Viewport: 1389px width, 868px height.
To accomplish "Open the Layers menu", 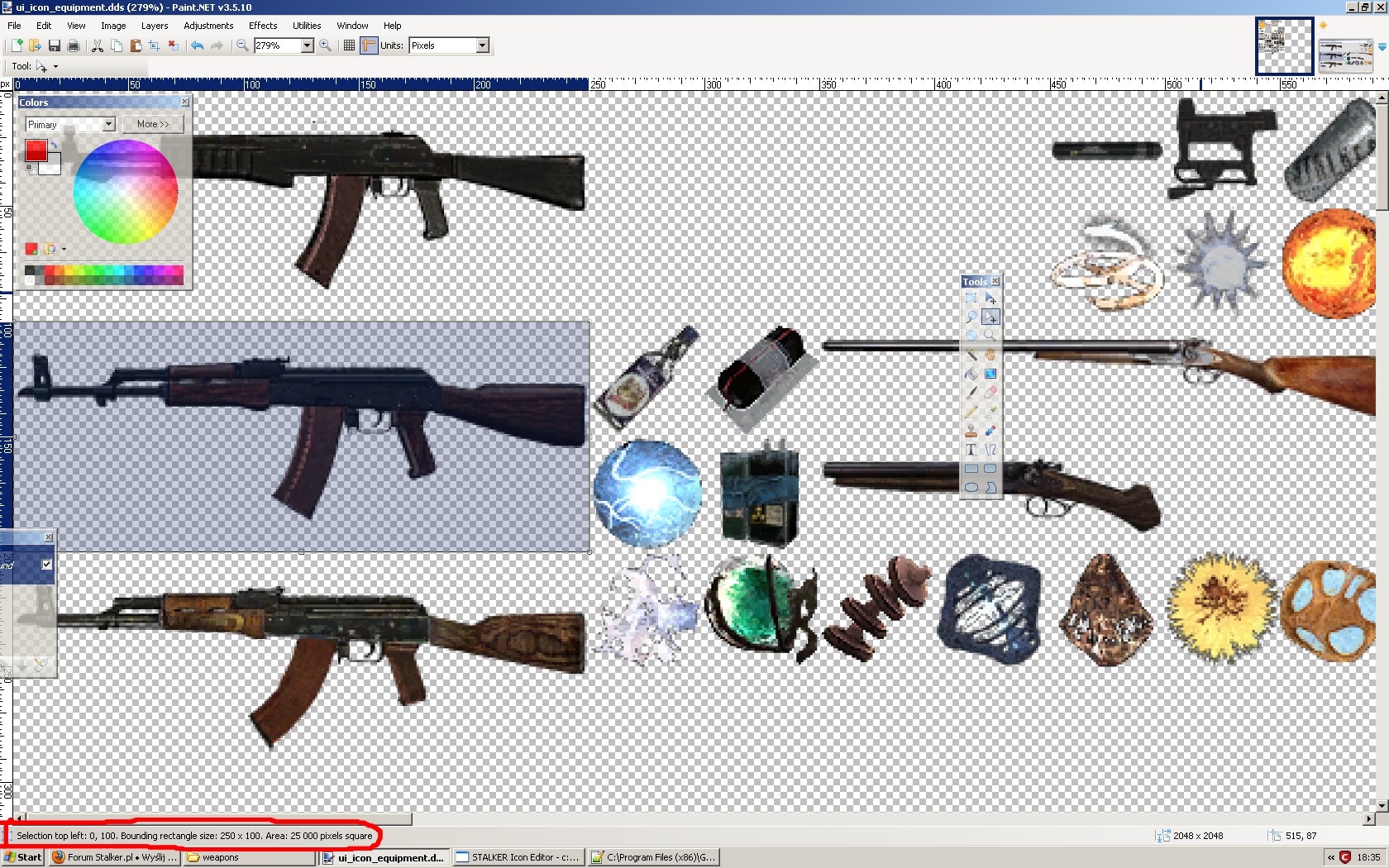I will tap(155, 26).
